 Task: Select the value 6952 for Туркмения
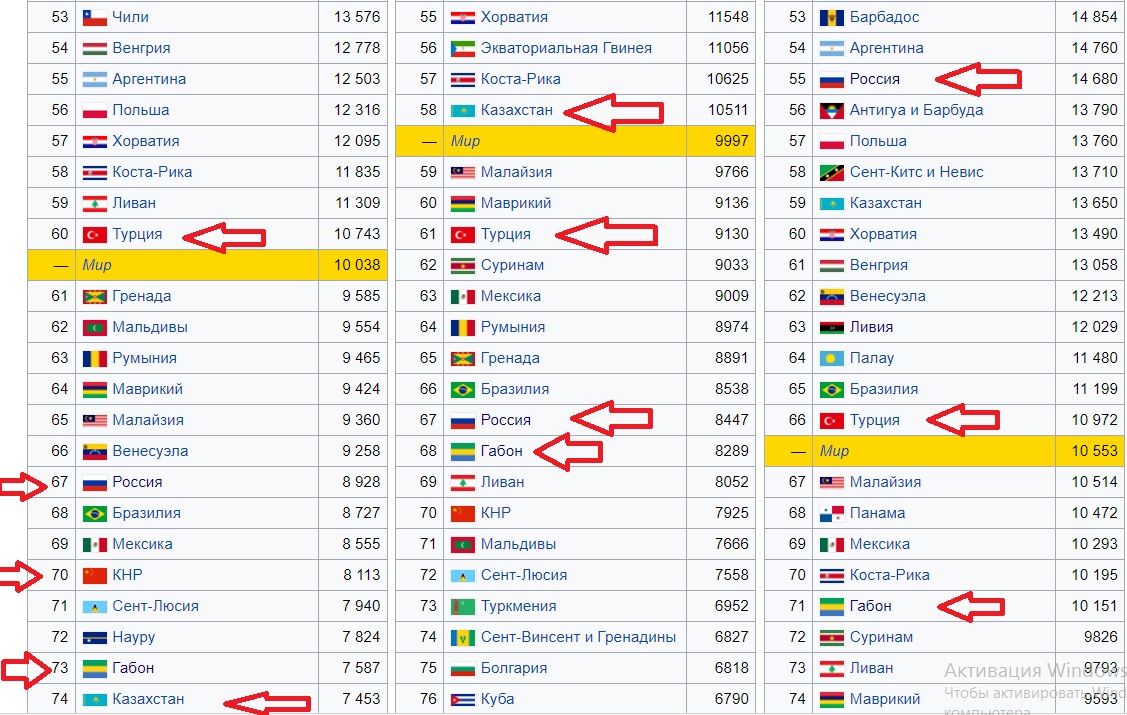pyautogui.click(x=732, y=606)
